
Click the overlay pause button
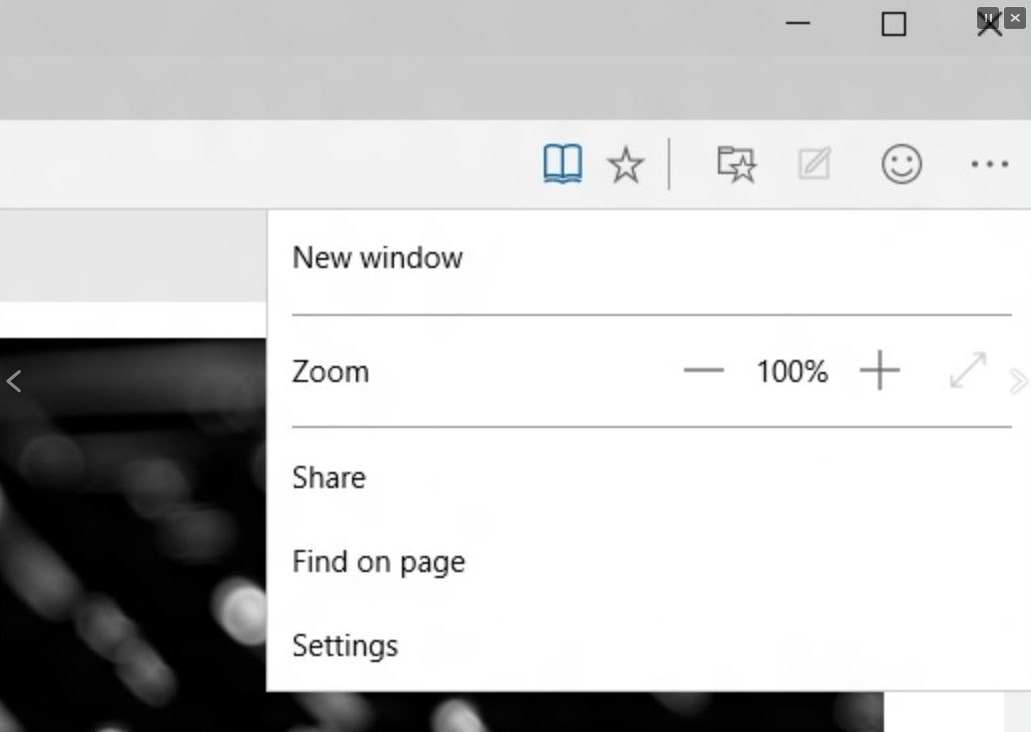tap(988, 18)
